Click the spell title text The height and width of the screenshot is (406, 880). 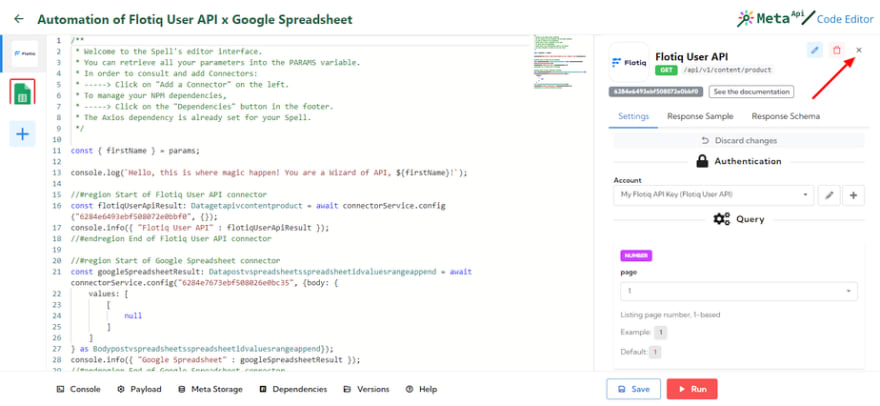click(195, 20)
